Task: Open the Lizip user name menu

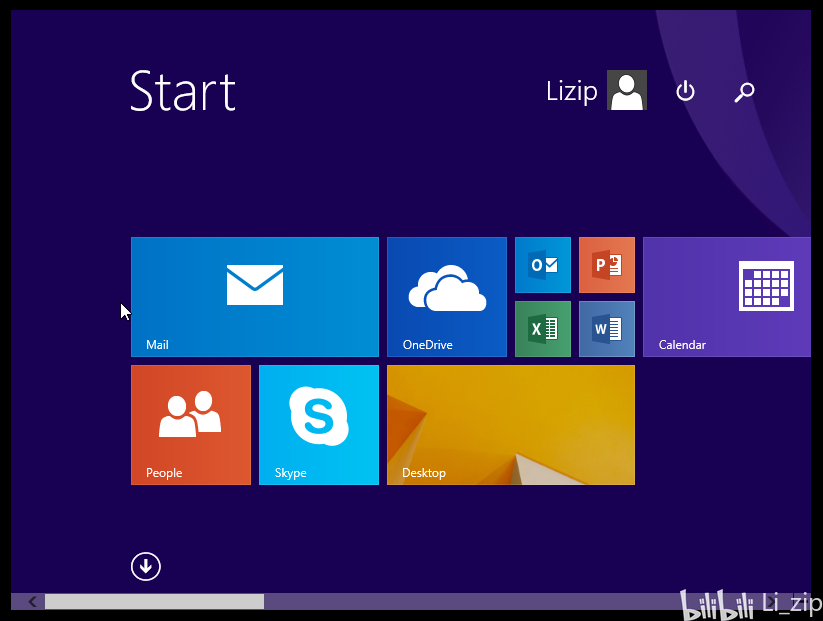Action: tap(572, 91)
